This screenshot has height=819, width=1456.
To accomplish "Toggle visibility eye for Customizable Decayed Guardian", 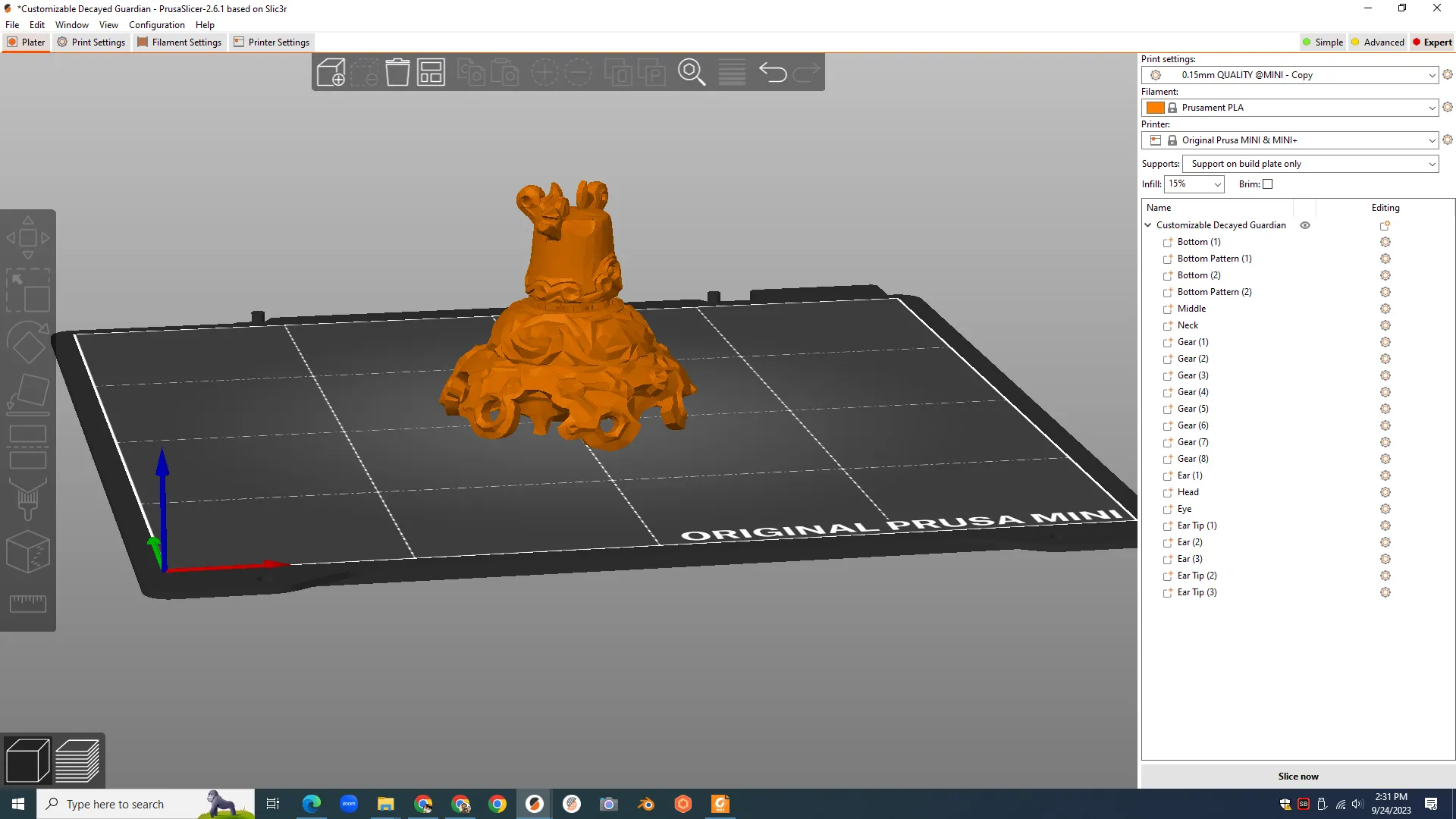I will point(1305,225).
